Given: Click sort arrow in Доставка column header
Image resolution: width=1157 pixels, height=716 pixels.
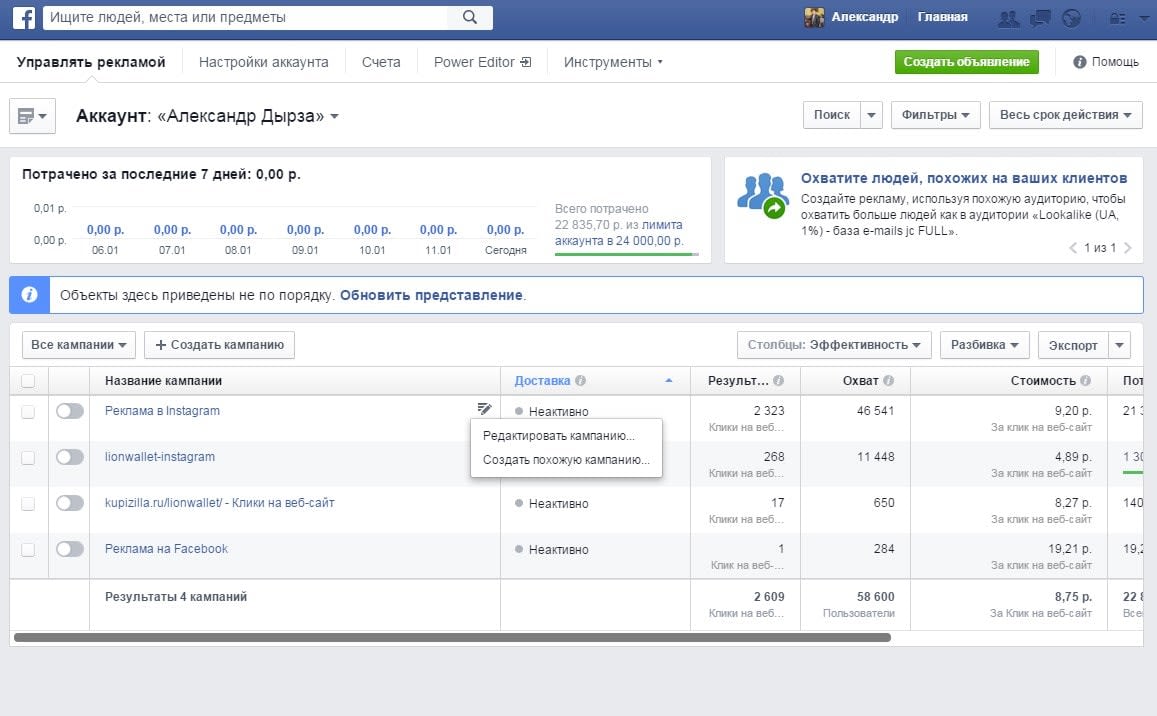Looking at the screenshot, I should pyautogui.click(x=669, y=380).
